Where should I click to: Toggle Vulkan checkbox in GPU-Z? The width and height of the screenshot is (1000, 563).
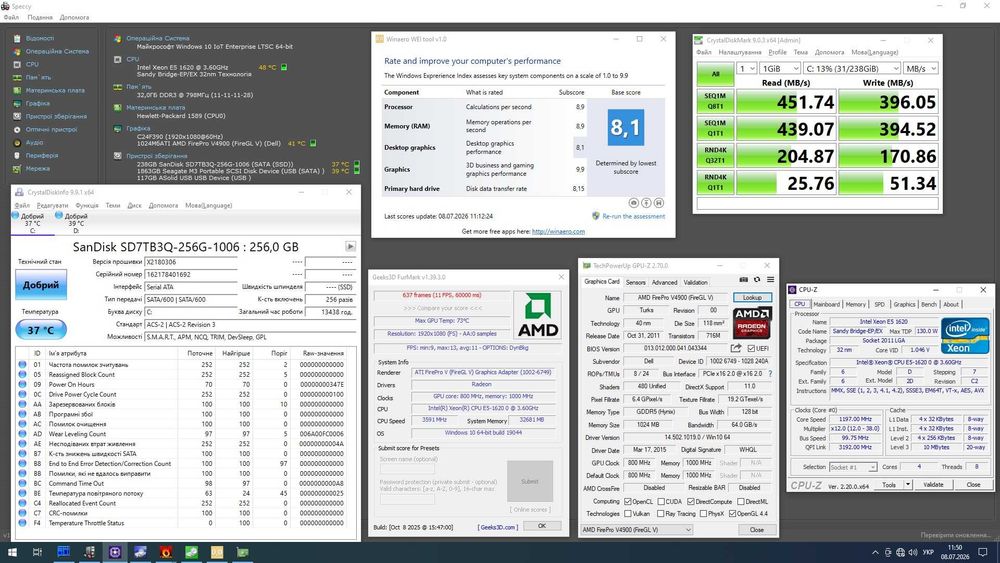[628, 513]
